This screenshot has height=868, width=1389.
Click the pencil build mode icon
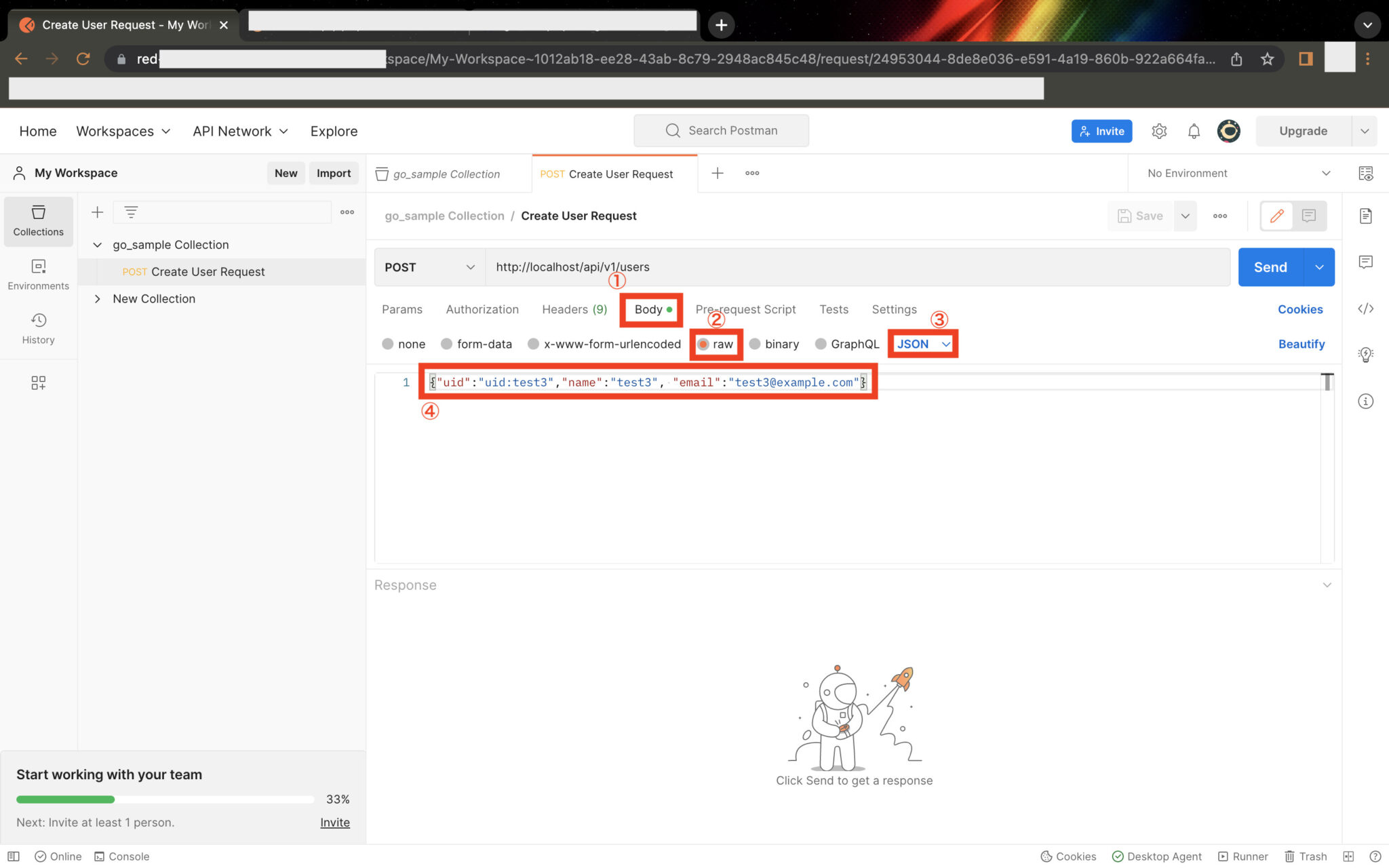click(x=1276, y=216)
